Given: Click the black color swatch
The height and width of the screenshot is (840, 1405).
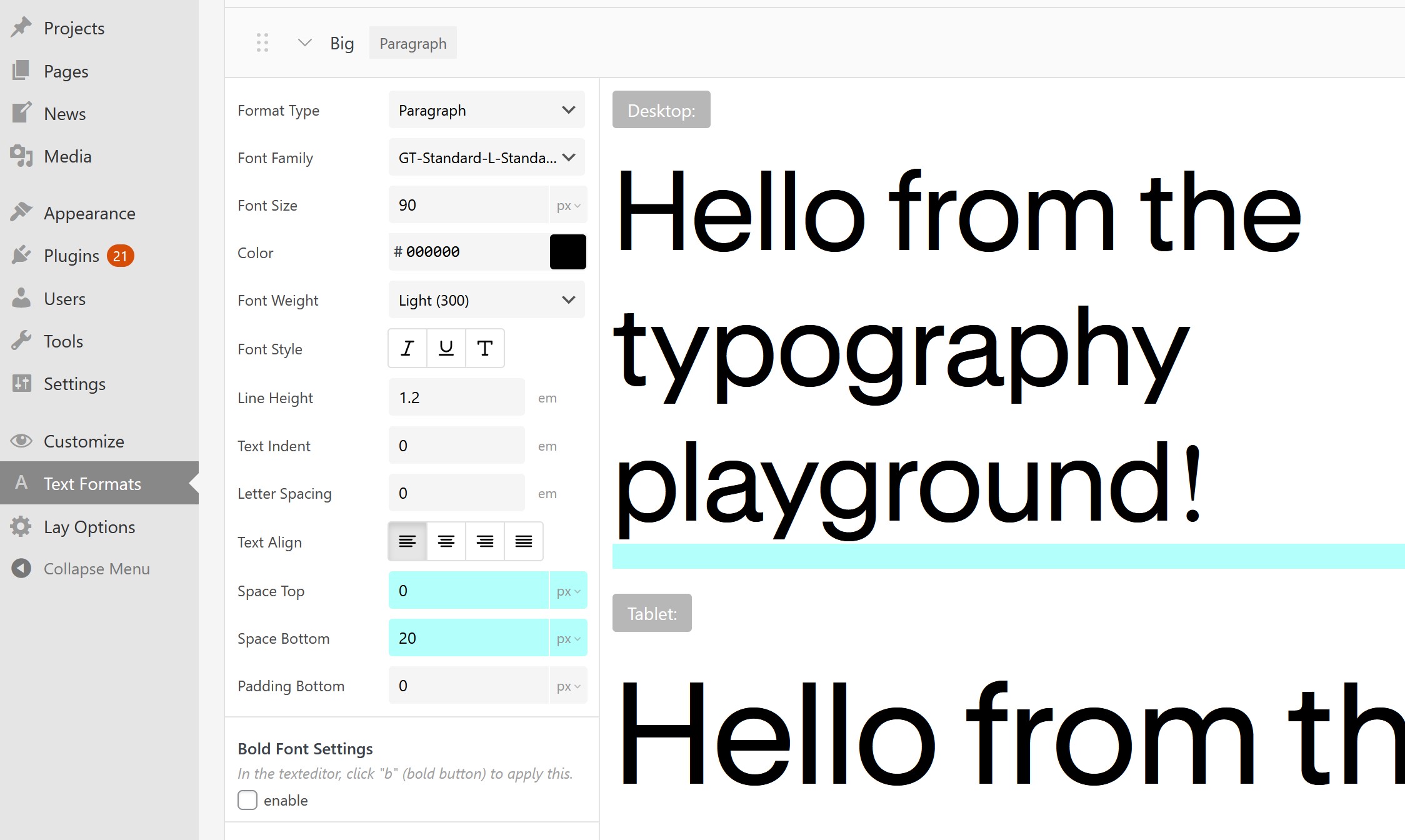Looking at the screenshot, I should (567, 252).
